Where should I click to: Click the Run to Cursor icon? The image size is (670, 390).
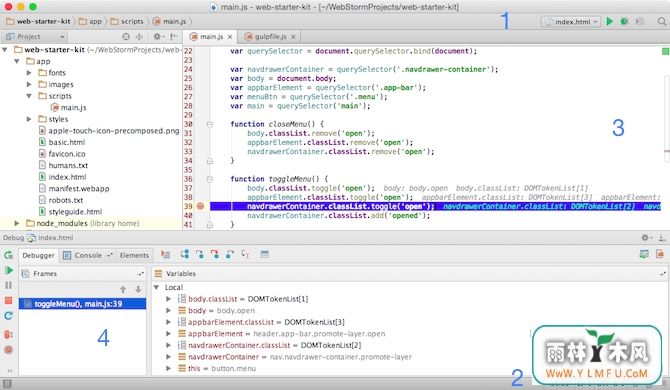coord(245,255)
